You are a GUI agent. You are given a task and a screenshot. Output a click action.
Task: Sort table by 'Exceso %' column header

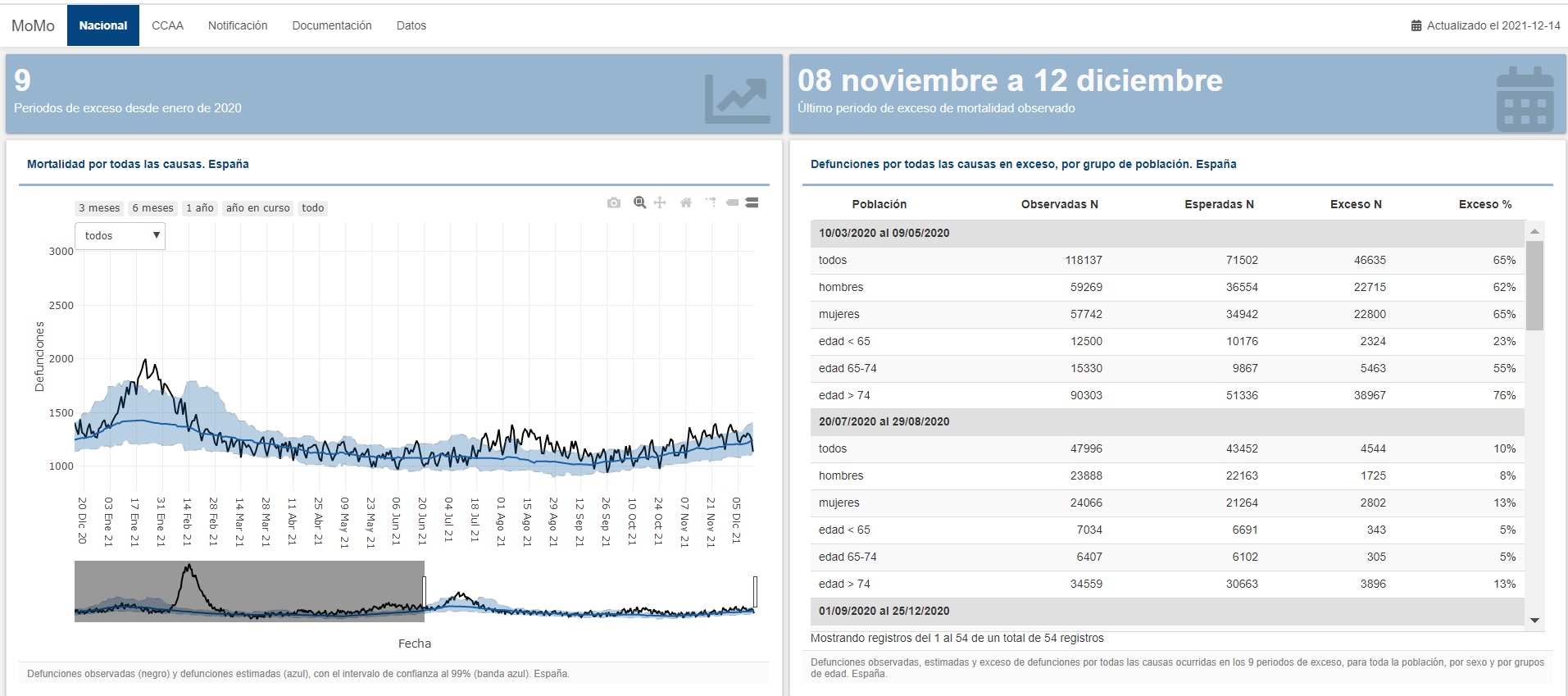tap(1484, 204)
